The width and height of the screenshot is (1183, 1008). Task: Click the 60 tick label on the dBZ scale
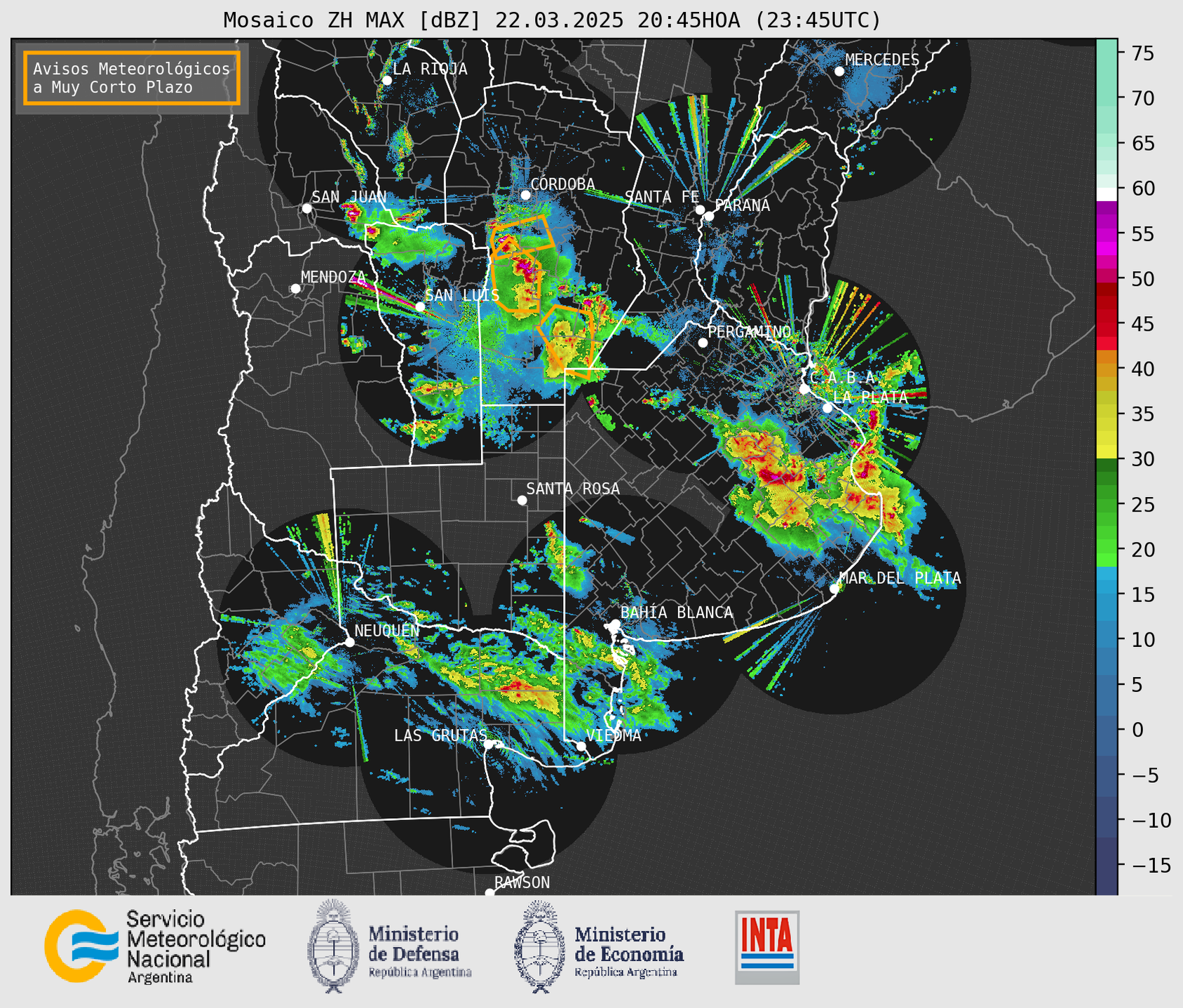(x=1143, y=189)
